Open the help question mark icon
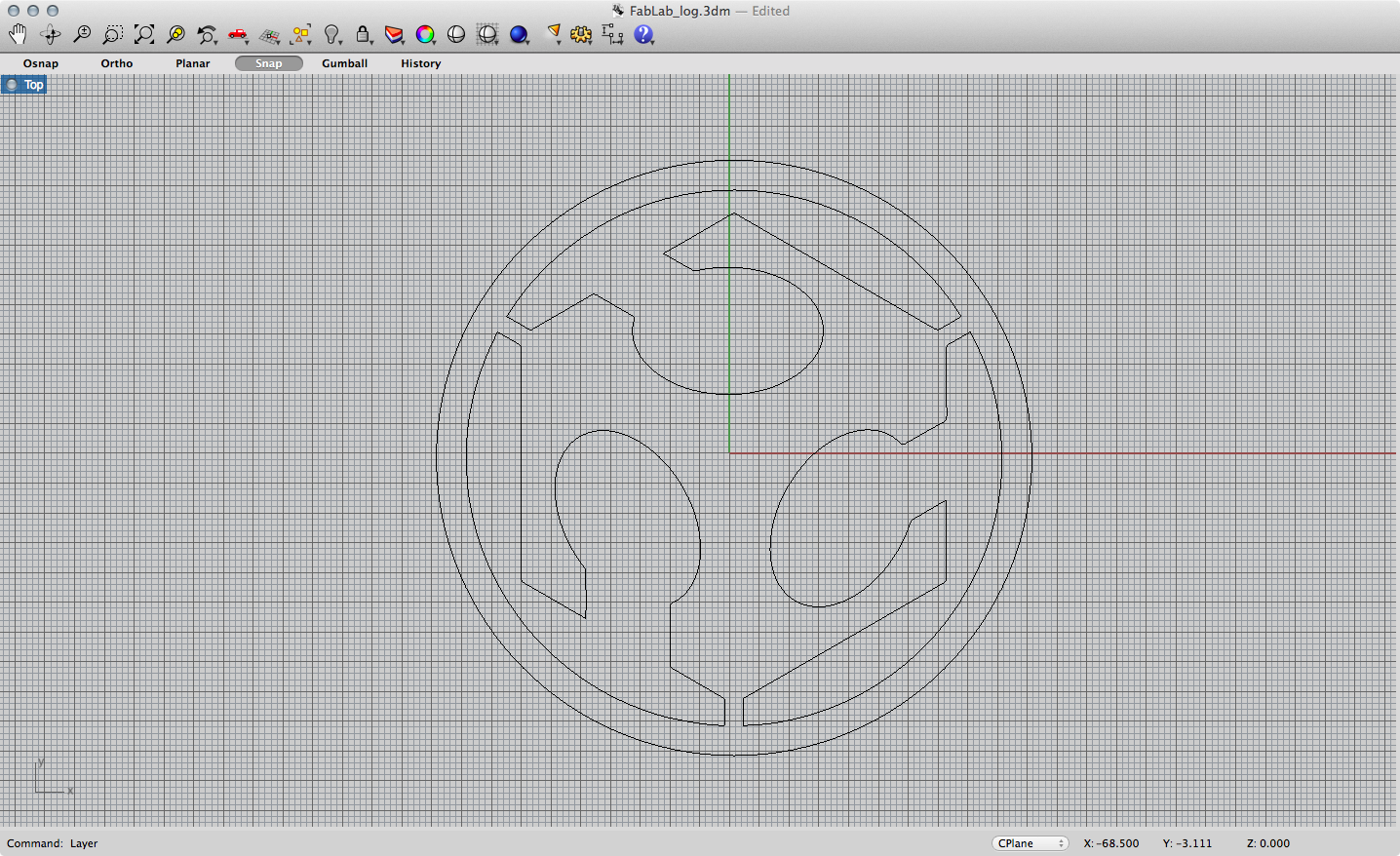Image resolution: width=1400 pixels, height=856 pixels. tap(643, 35)
